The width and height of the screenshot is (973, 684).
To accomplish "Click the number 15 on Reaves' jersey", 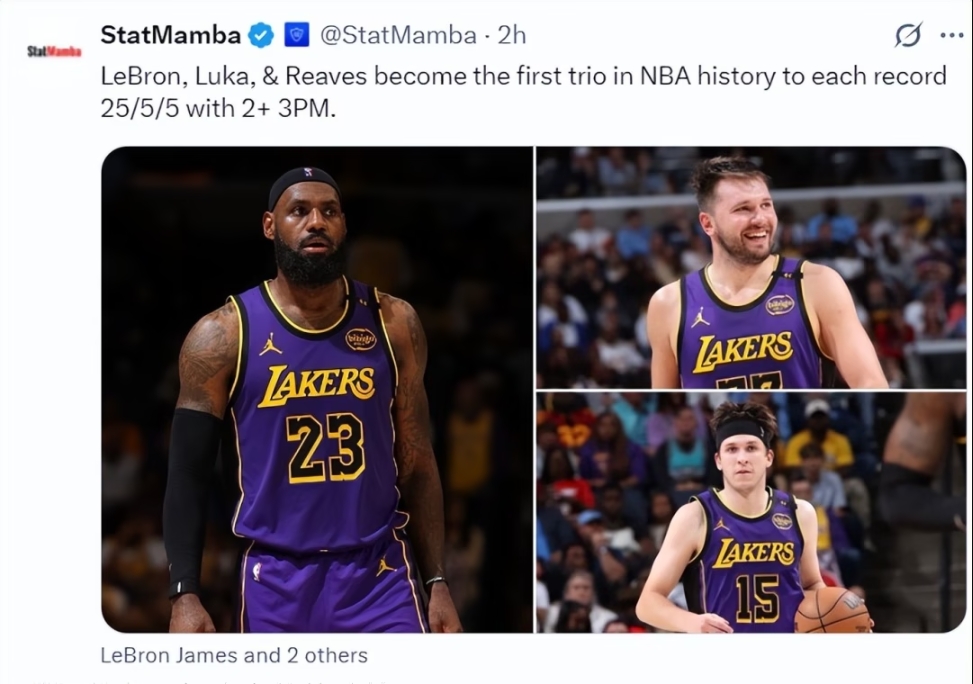I will 757,597.
